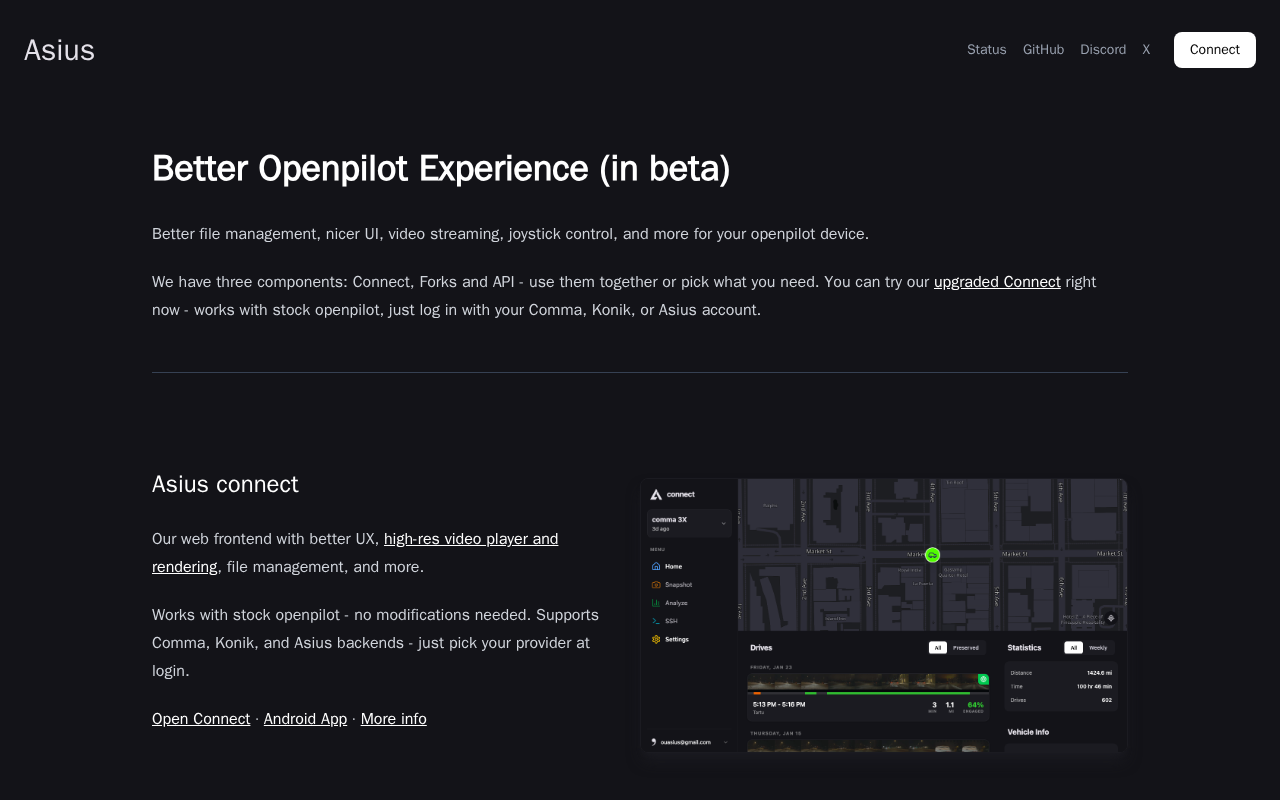Click the SSH terminal icon in preview
The width and height of the screenshot is (1280, 800).
pyautogui.click(x=656, y=621)
